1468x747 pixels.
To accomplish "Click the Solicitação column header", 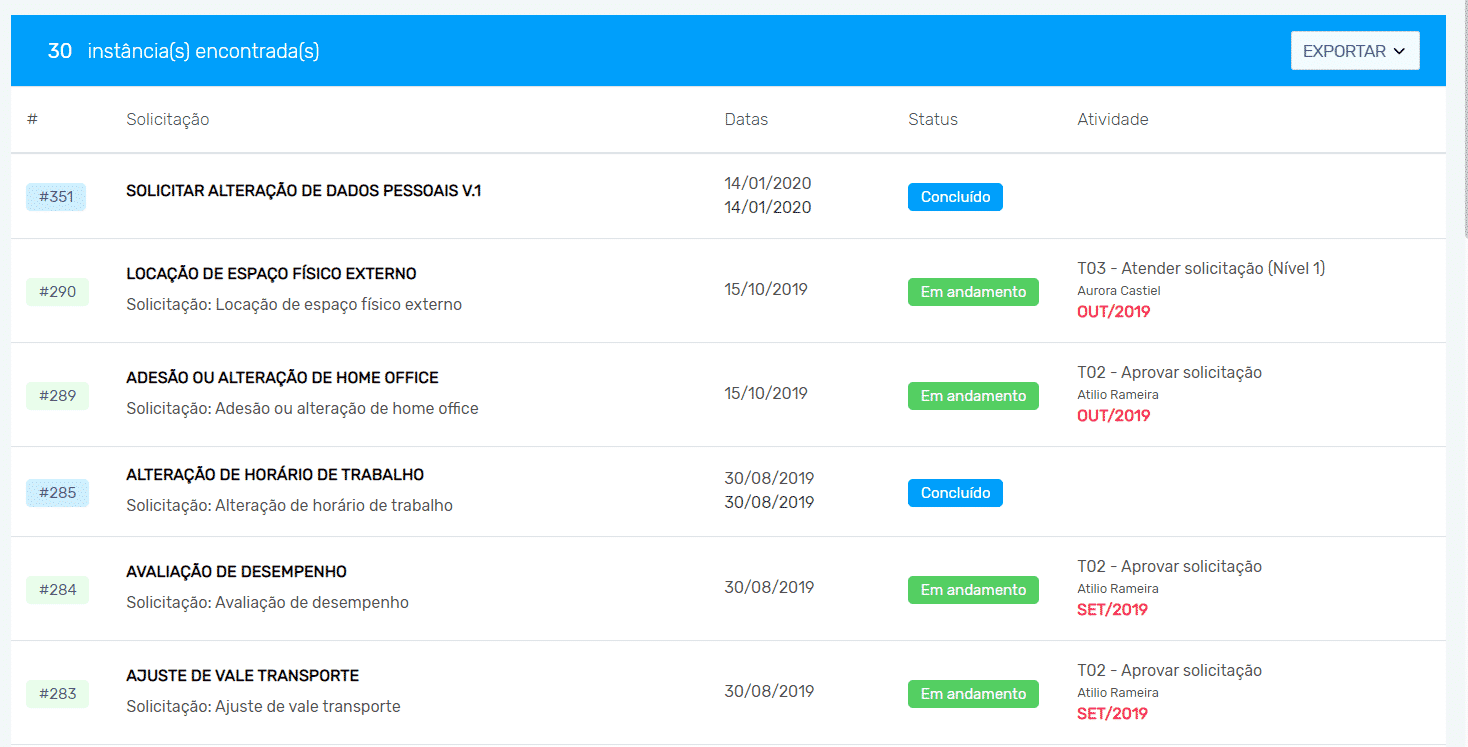I will (166, 119).
